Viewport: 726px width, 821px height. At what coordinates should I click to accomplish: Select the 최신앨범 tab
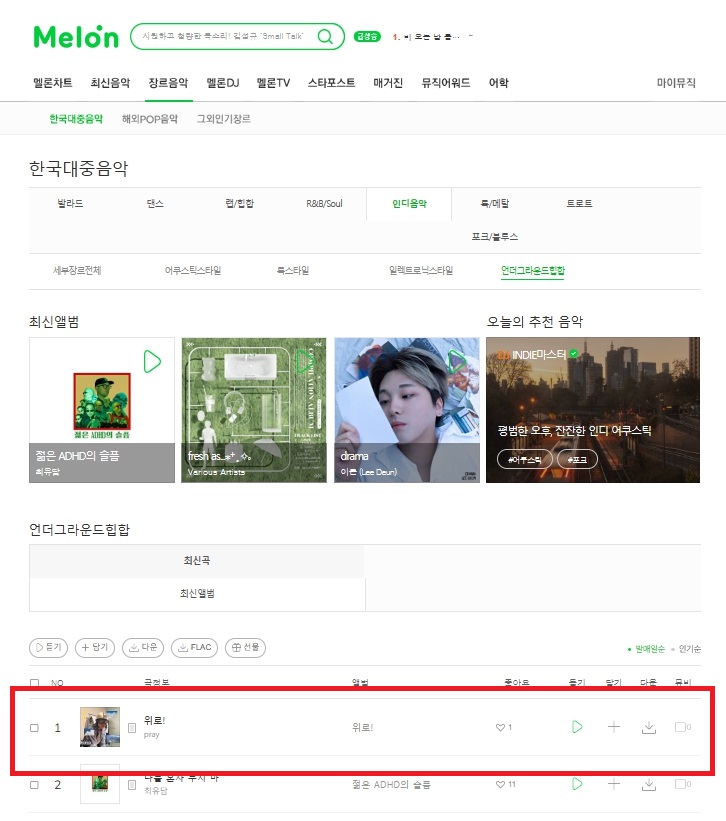[197, 594]
